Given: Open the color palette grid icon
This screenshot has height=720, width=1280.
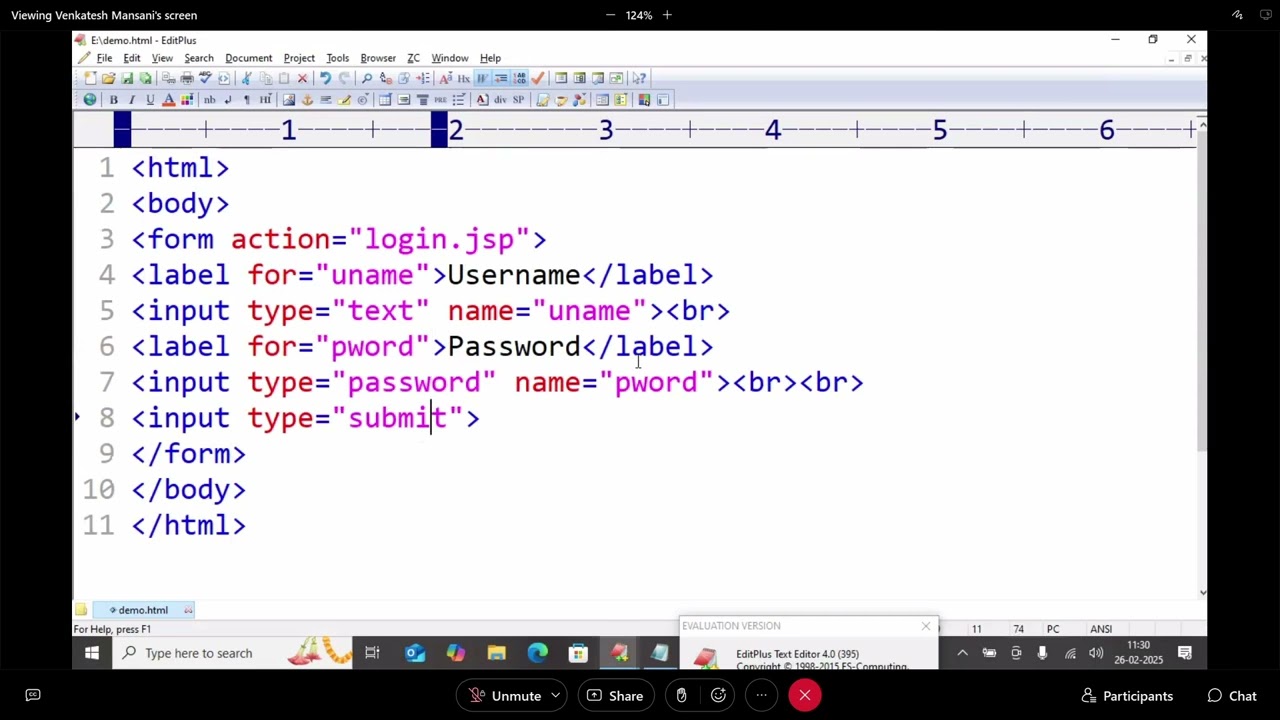Looking at the screenshot, I should pos(187,100).
